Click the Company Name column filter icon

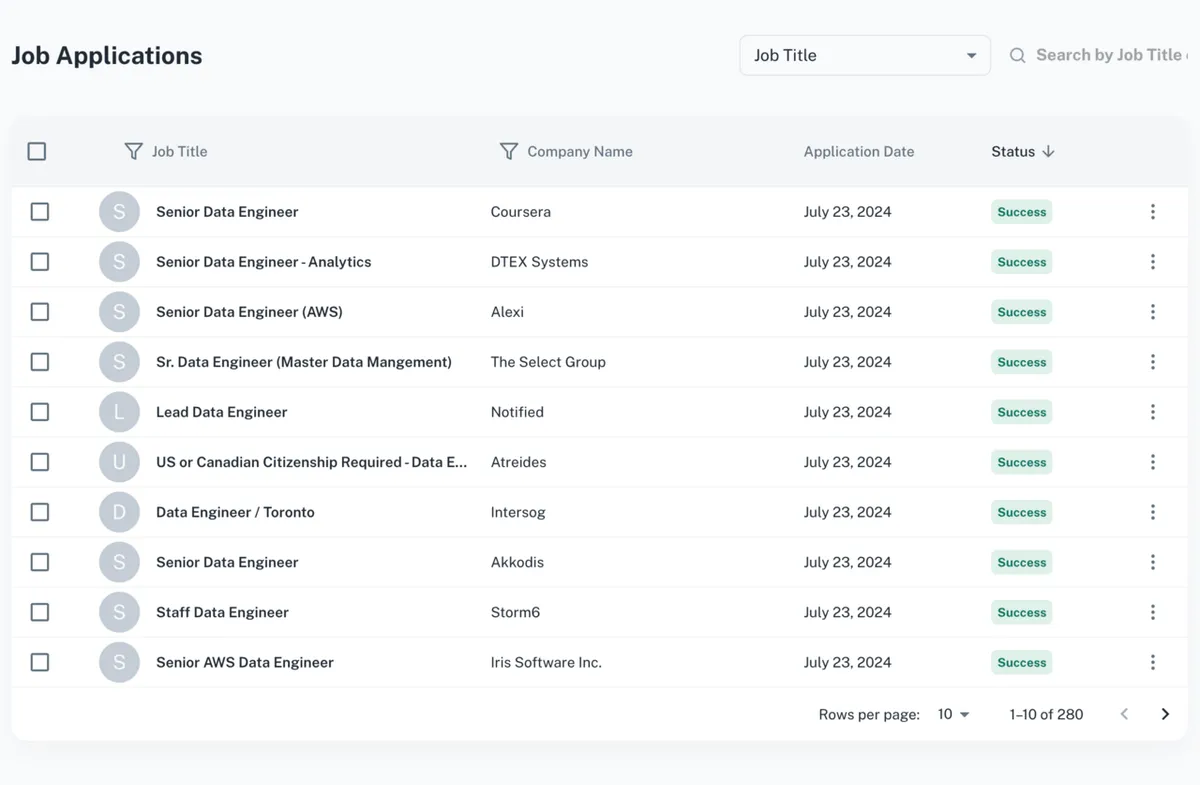pyautogui.click(x=508, y=151)
